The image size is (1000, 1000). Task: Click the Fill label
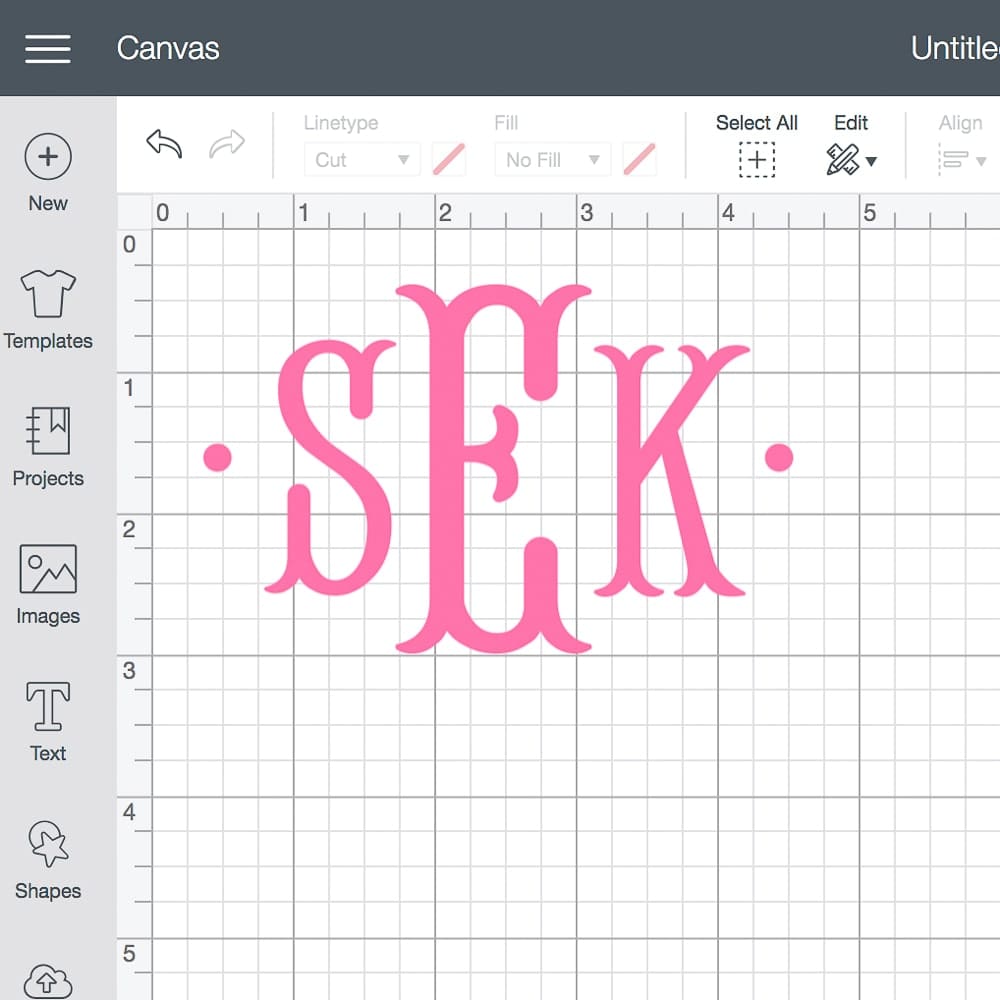tap(506, 122)
